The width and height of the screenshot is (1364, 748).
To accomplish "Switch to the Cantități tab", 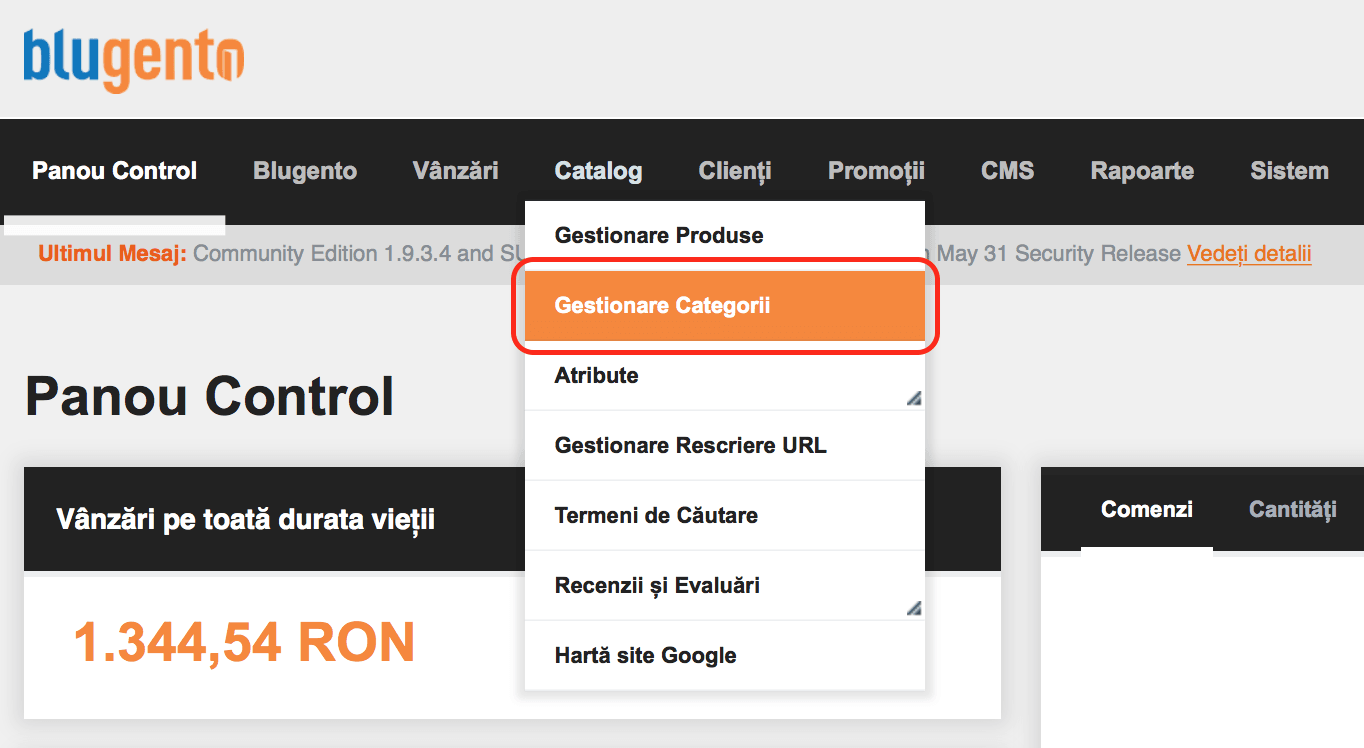I will click(x=1293, y=509).
